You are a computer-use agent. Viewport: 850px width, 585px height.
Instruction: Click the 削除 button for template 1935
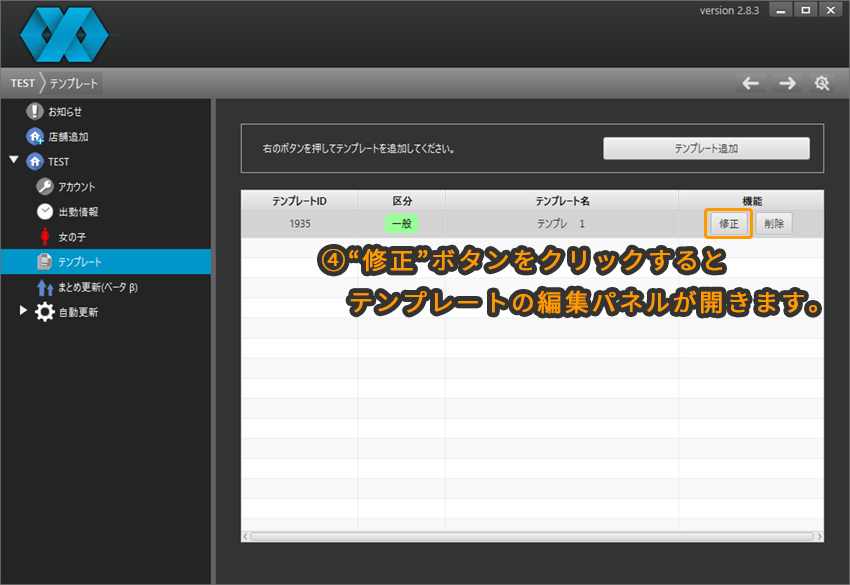tap(774, 223)
